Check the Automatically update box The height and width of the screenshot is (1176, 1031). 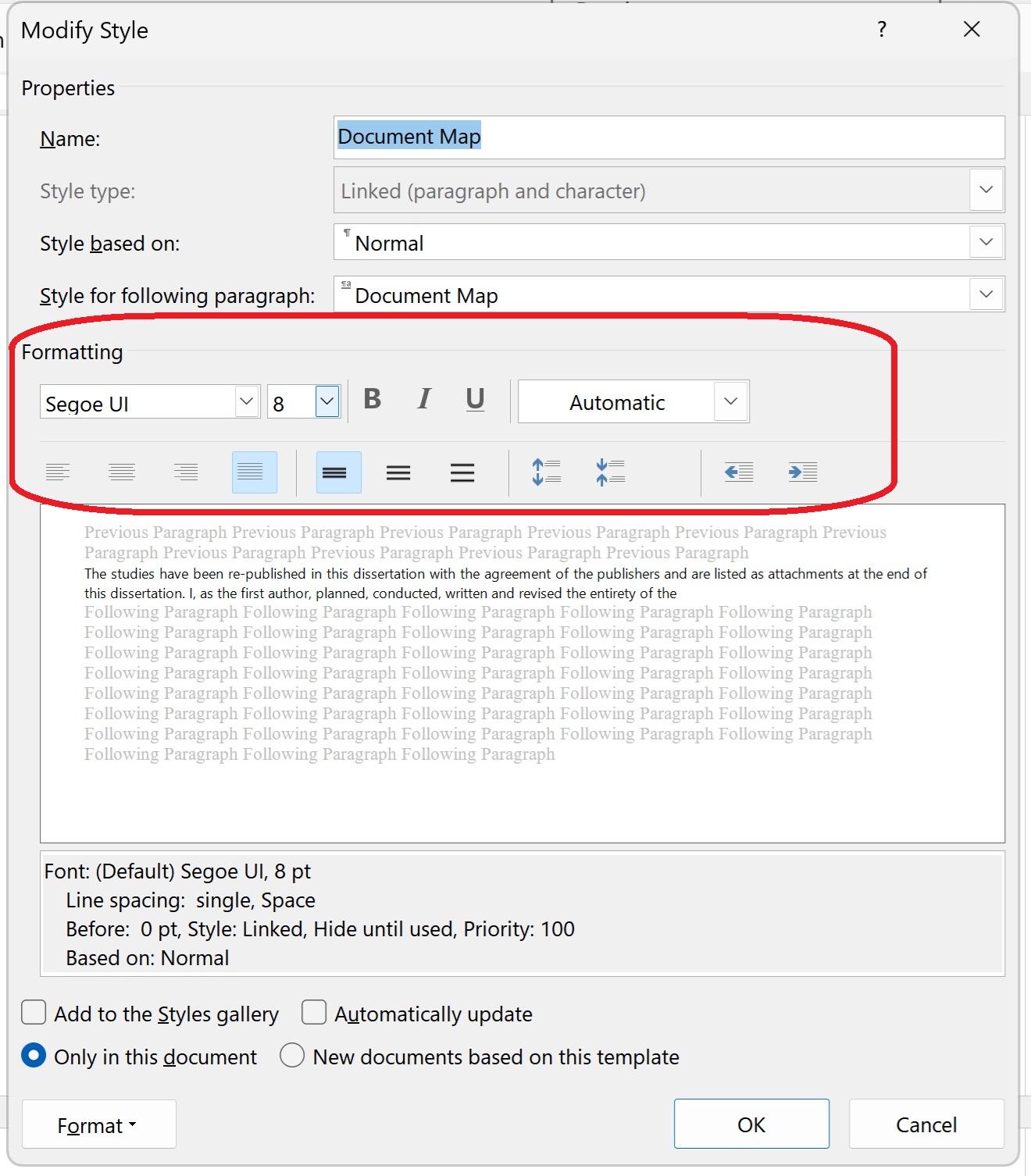click(314, 1013)
